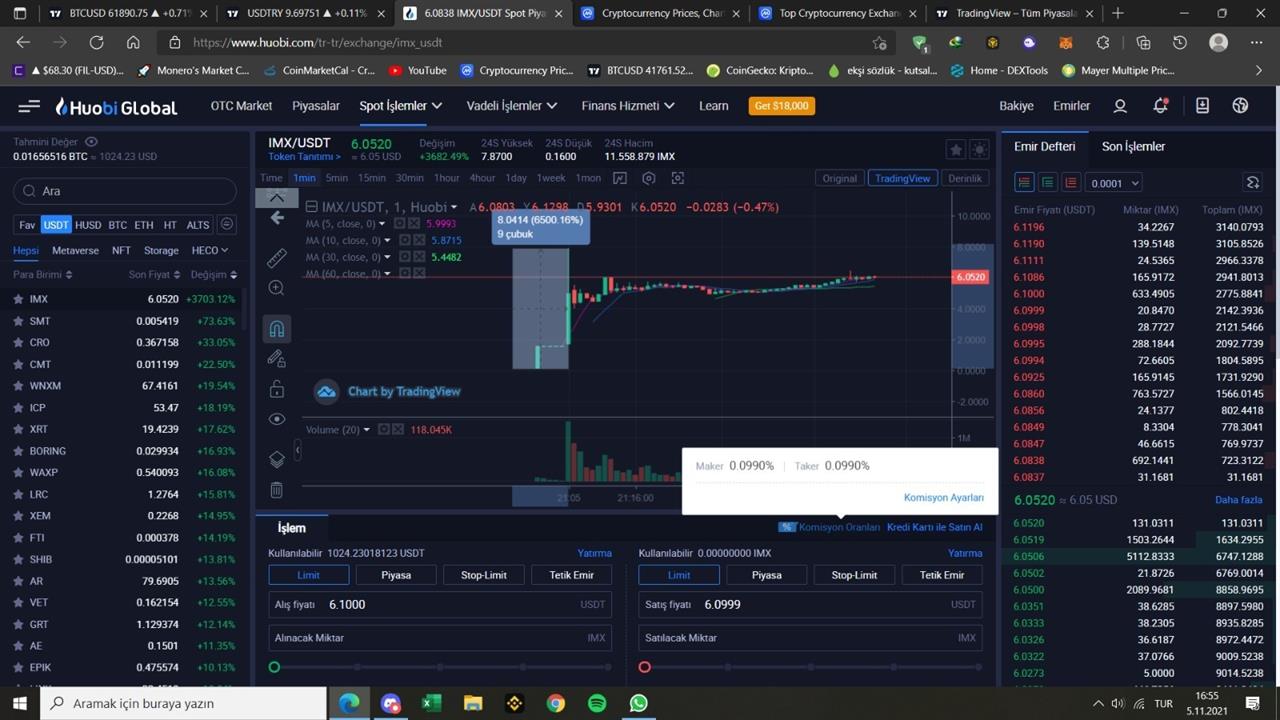Viewport: 1280px width, 720px height.
Task: Switch to Son İşlemler tab
Action: 1133,146
